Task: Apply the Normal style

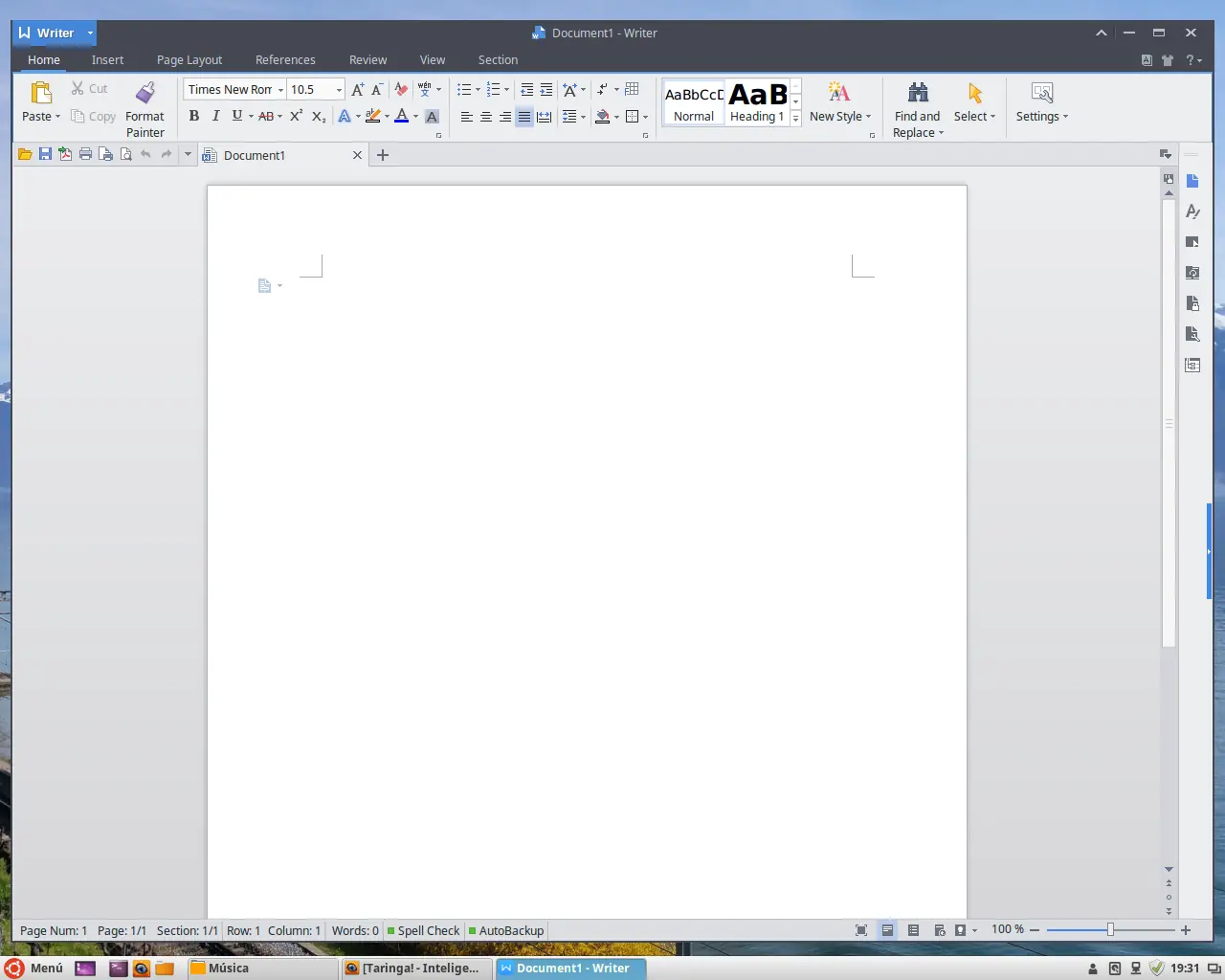Action: 694,103
